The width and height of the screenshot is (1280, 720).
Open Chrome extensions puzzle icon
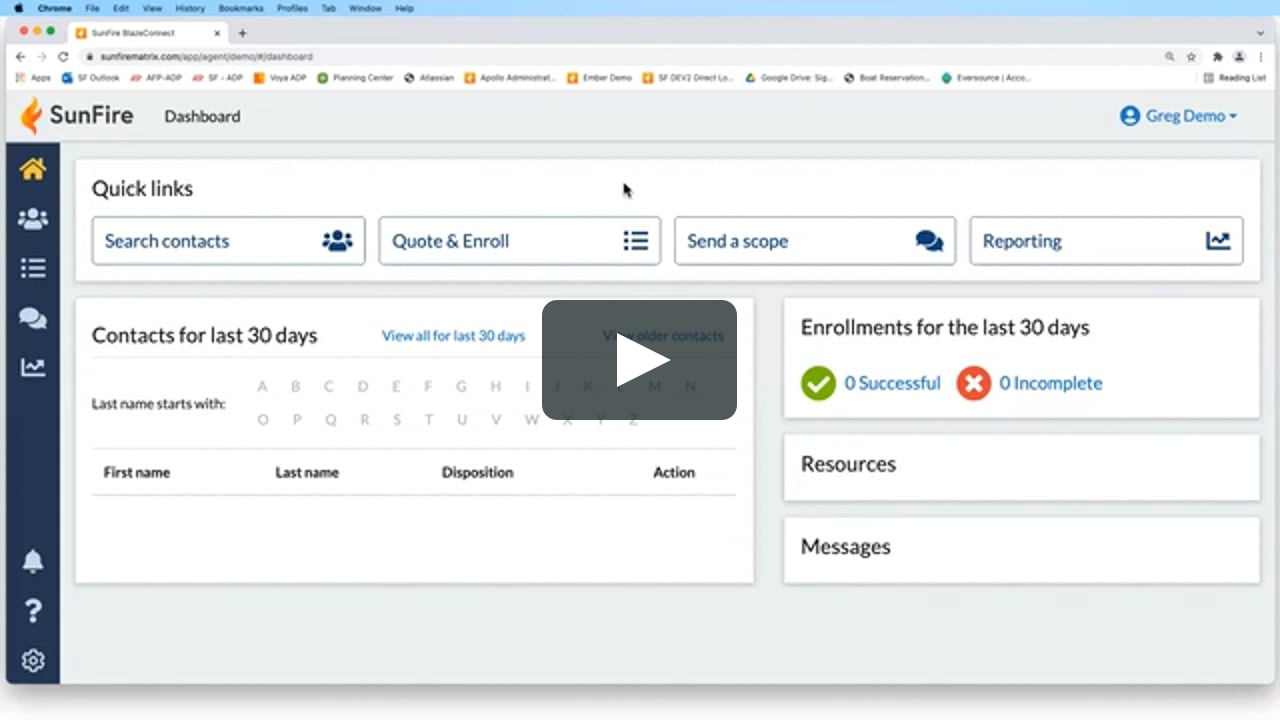click(x=1217, y=57)
